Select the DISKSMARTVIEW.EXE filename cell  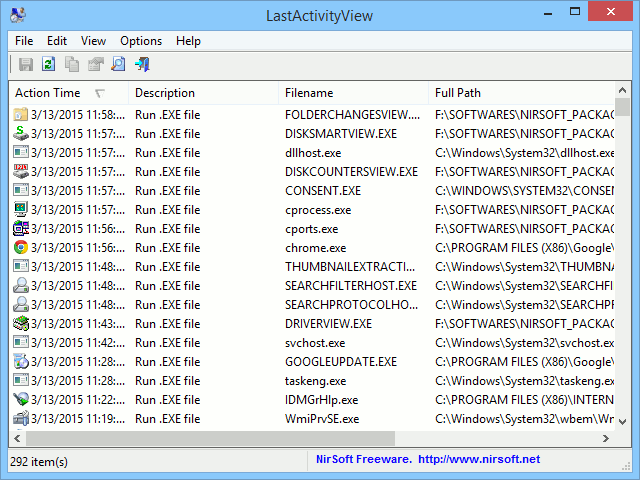[341, 133]
